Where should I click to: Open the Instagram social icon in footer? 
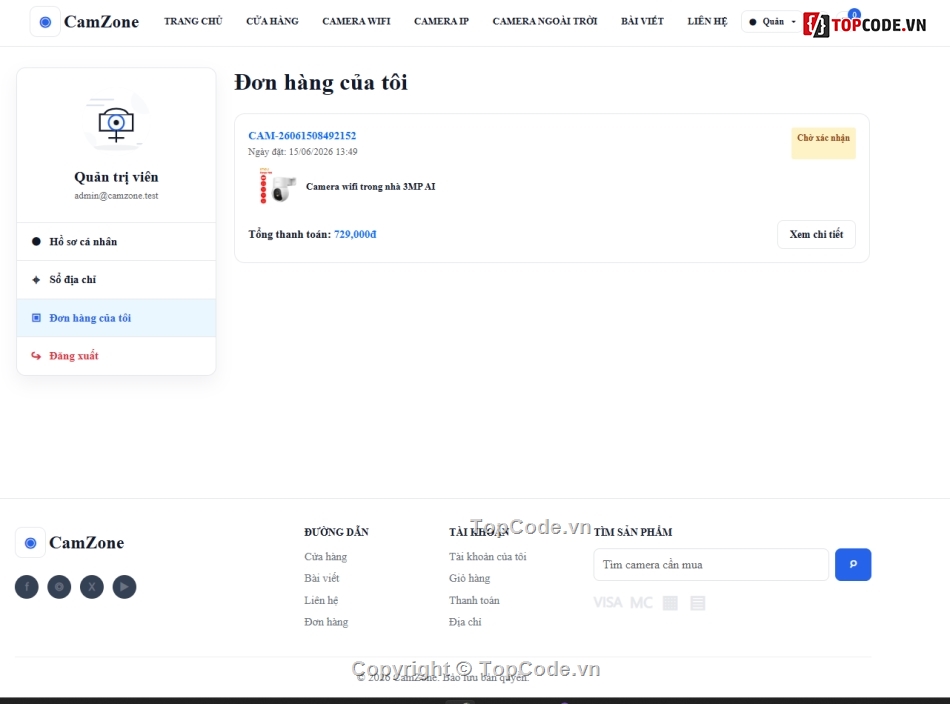59,586
